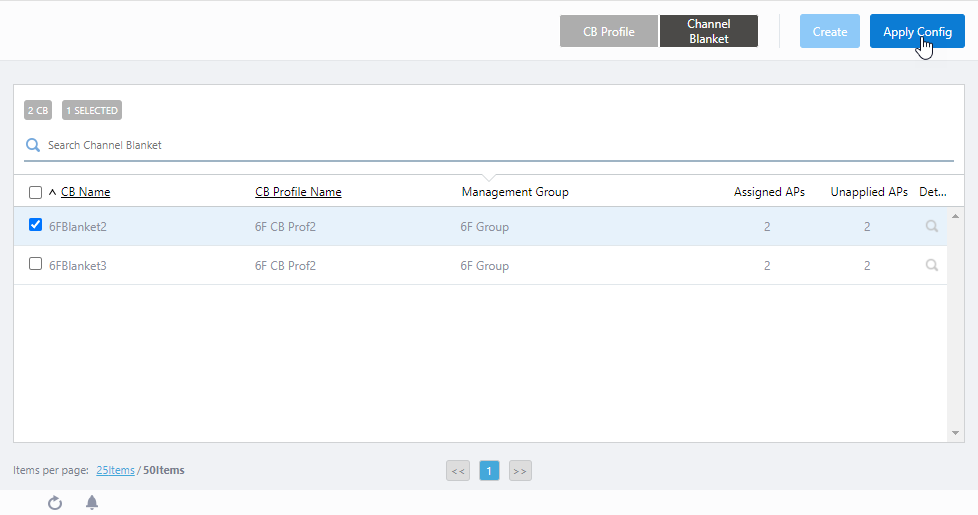Click the search magnifier icon
The image size is (978, 515).
(x=33, y=145)
